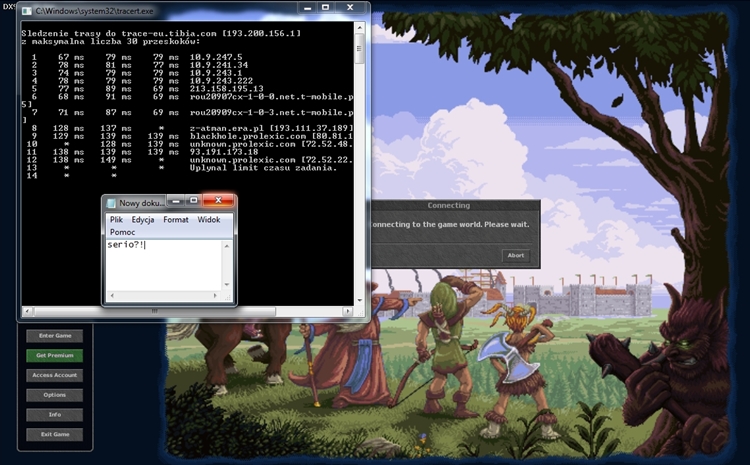Show the Info button dialog

coord(55,415)
